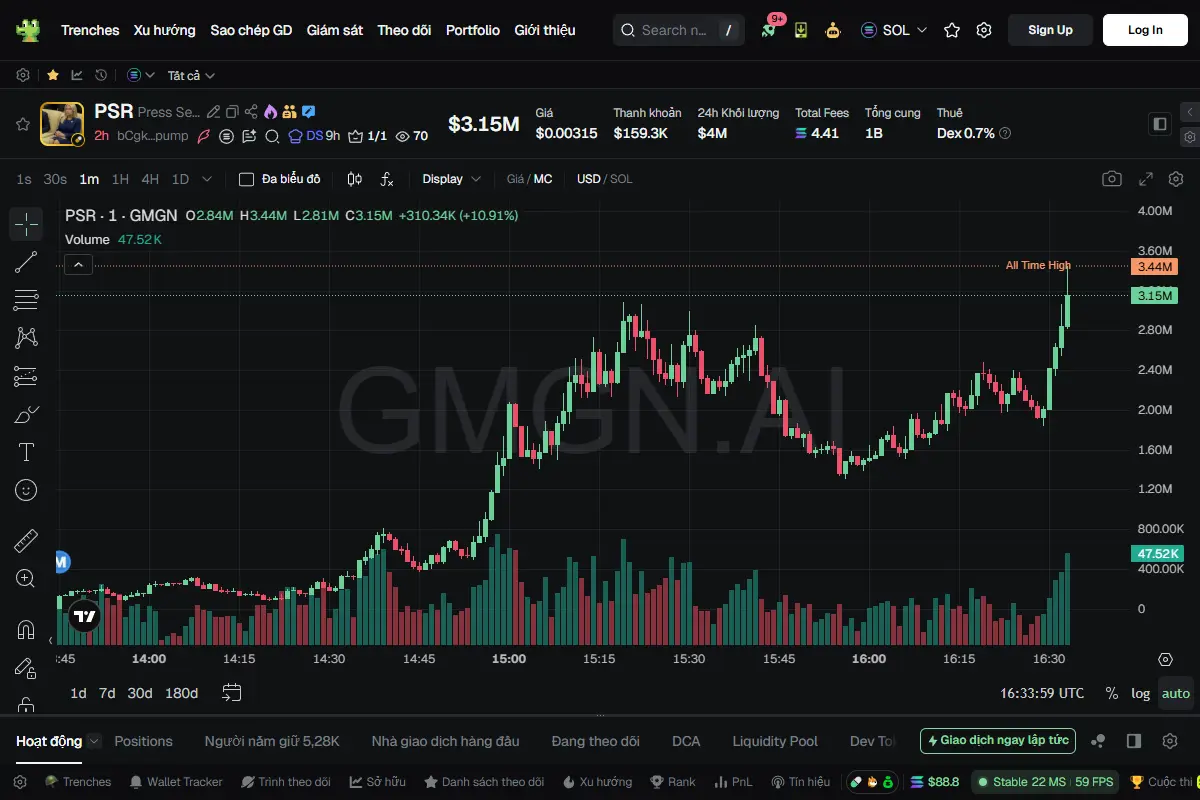
Task: Expand more timeframe options chevron
Action: (207, 179)
